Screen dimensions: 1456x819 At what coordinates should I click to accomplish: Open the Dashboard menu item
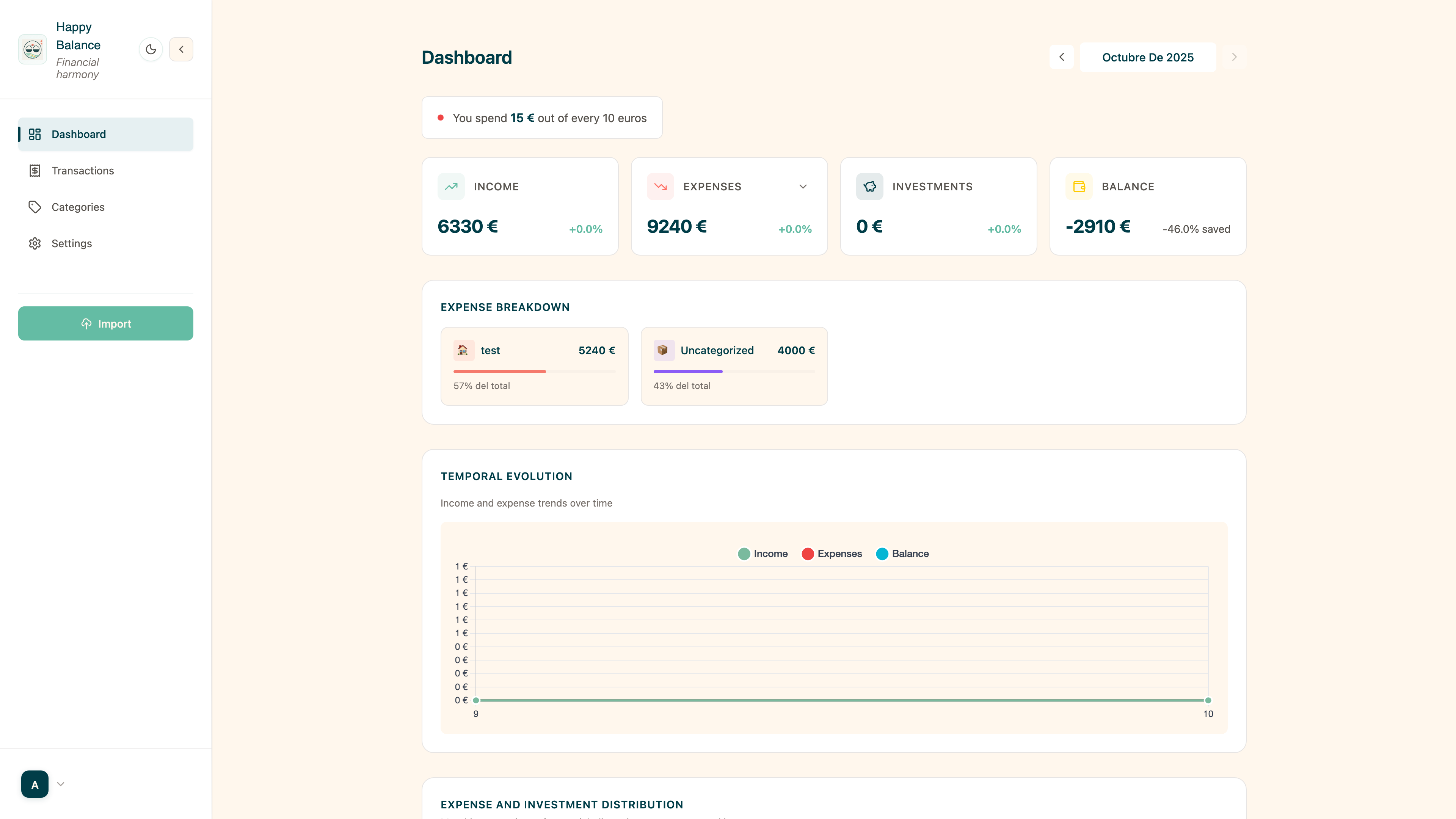coord(106,134)
